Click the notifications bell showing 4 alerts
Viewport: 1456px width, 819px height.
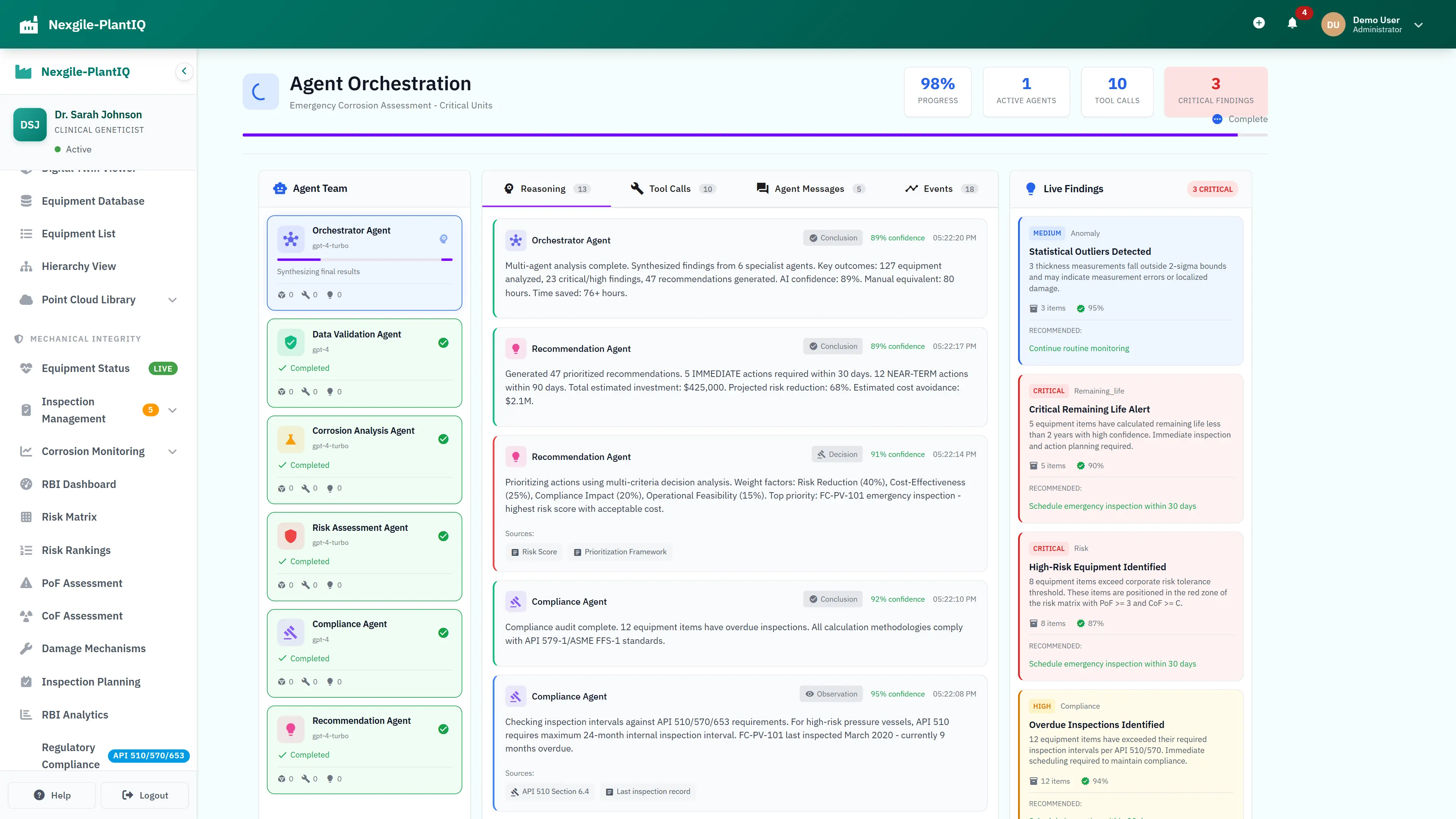(1293, 23)
